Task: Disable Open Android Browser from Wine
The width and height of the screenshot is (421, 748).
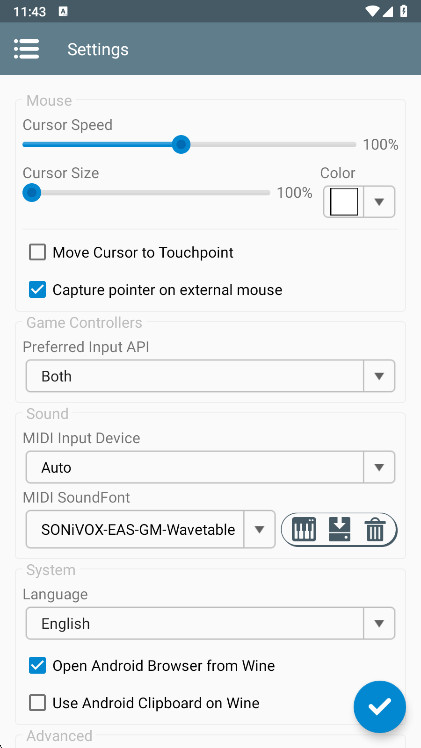Action: (37, 665)
